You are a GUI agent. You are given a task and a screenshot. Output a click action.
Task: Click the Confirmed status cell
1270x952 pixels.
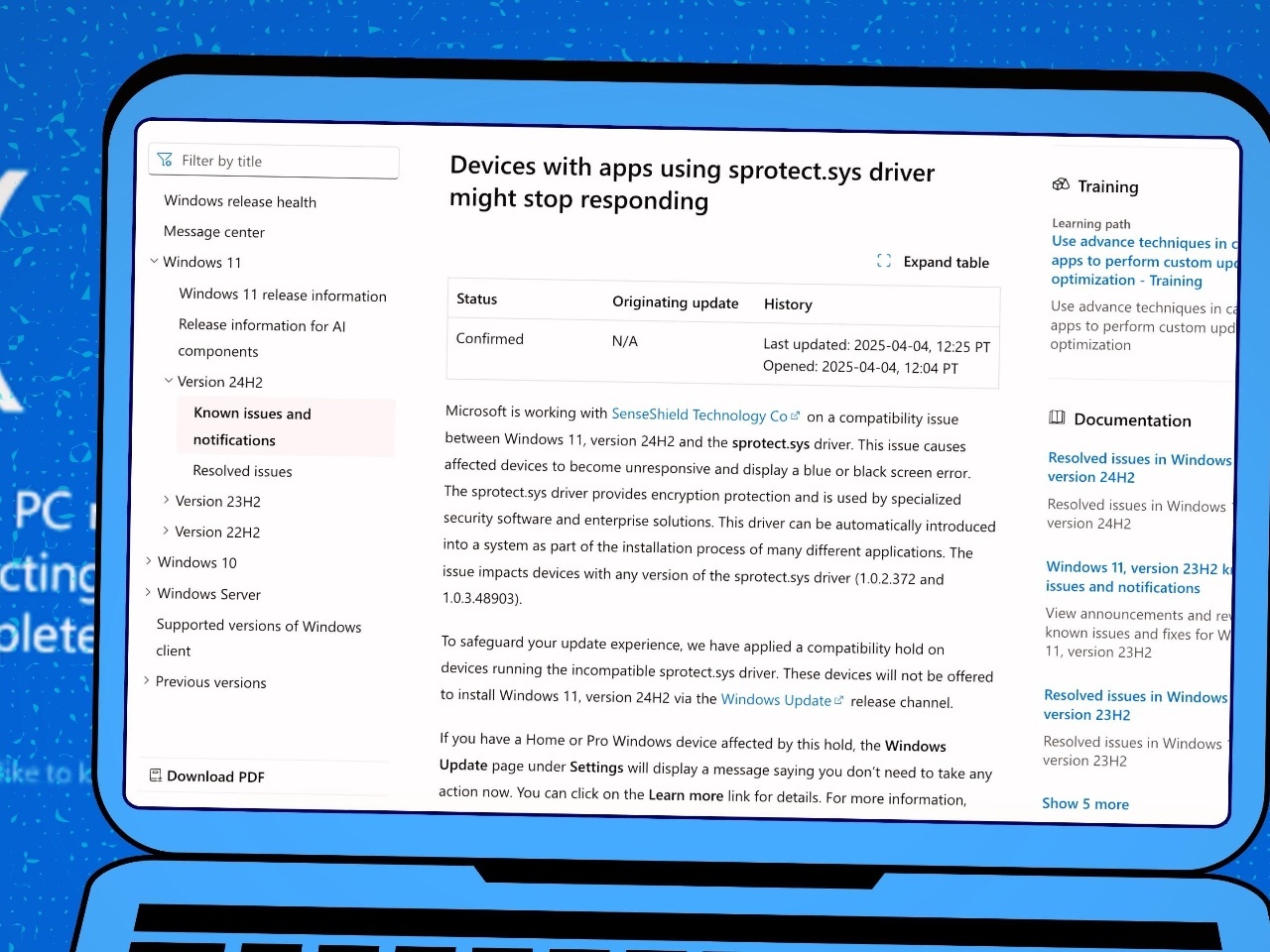489,338
